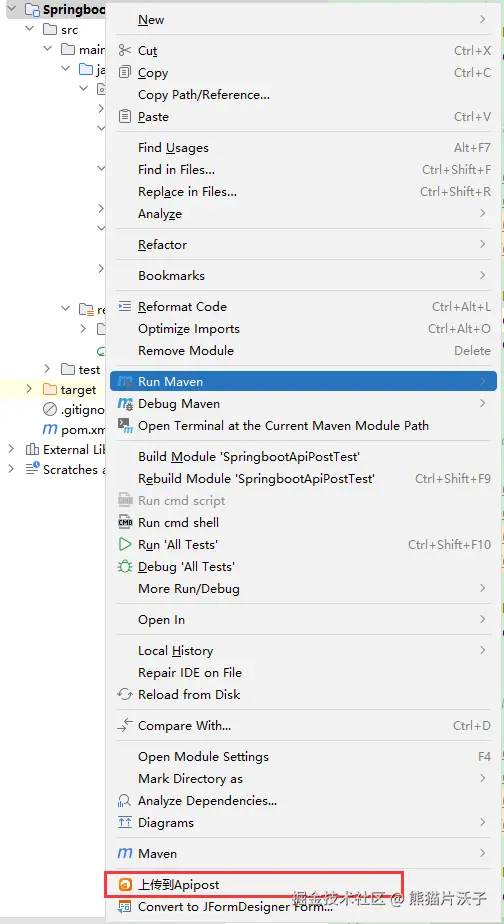504x924 pixels.
Task: Click the Open Terminal Maven icon
Action: click(125, 425)
